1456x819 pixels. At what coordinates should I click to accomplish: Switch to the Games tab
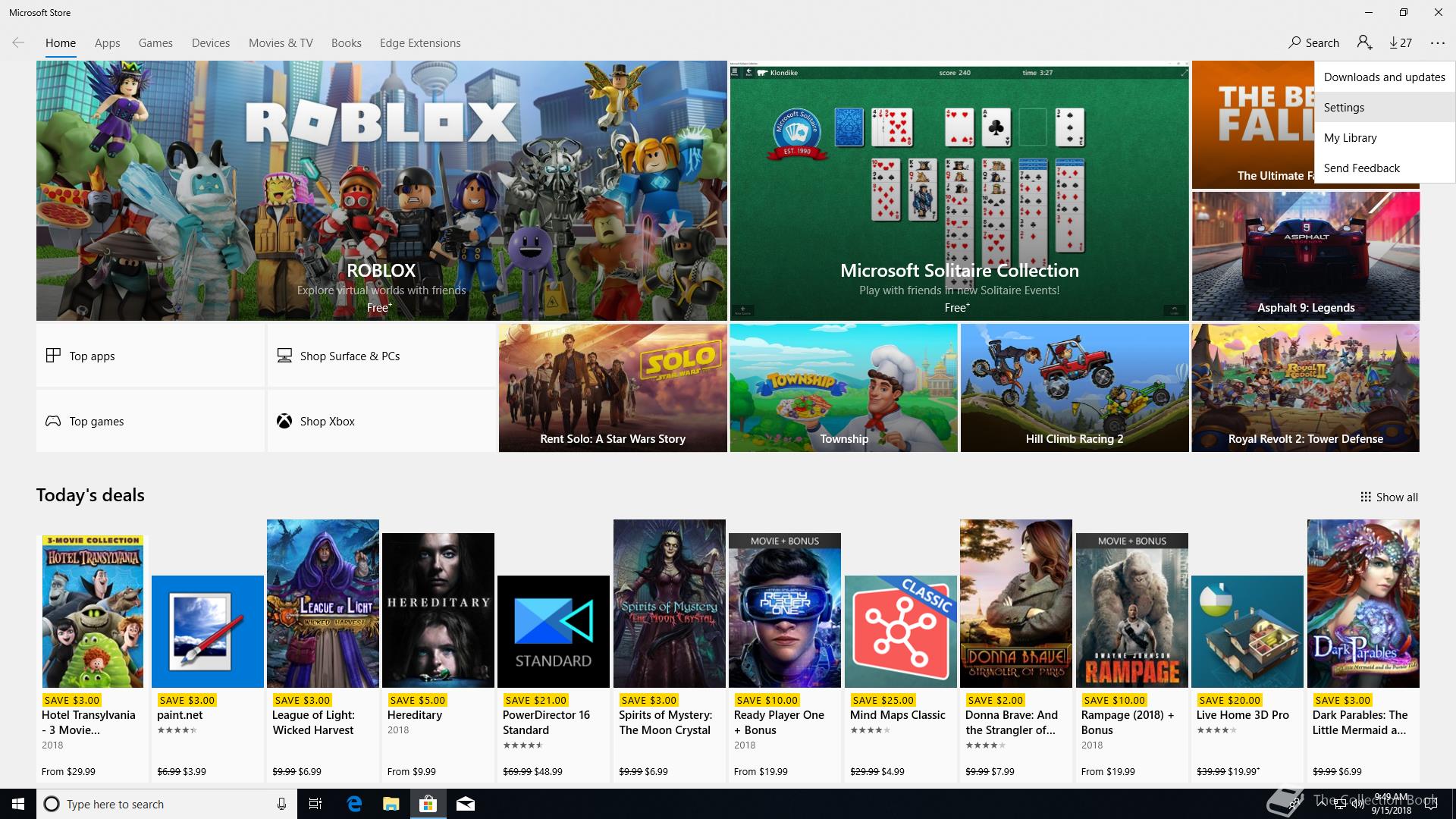click(155, 43)
